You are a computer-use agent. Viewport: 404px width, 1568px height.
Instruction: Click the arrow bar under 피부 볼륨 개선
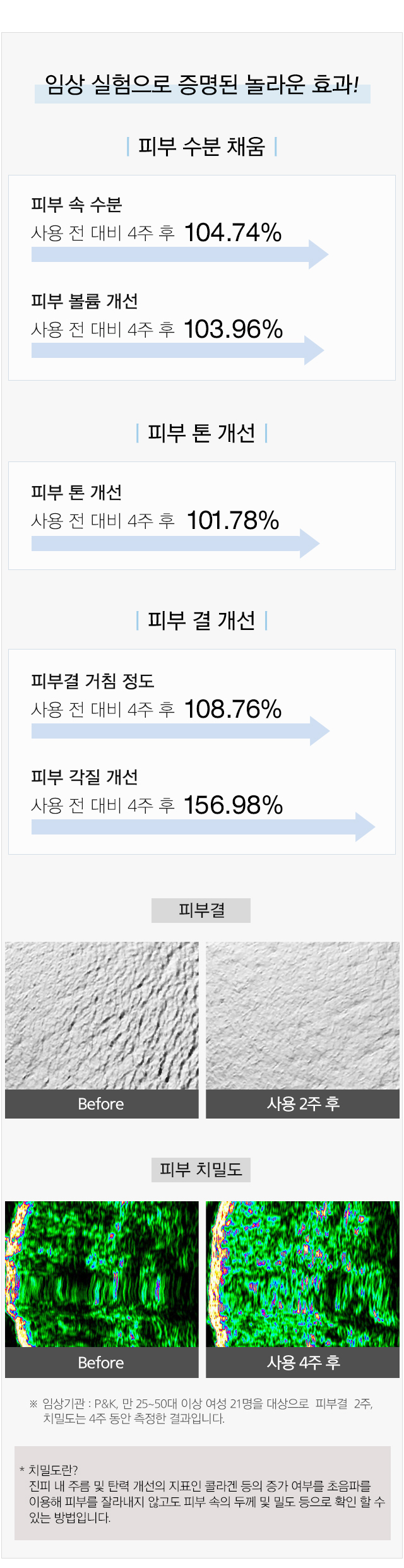(x=177, y=350)
